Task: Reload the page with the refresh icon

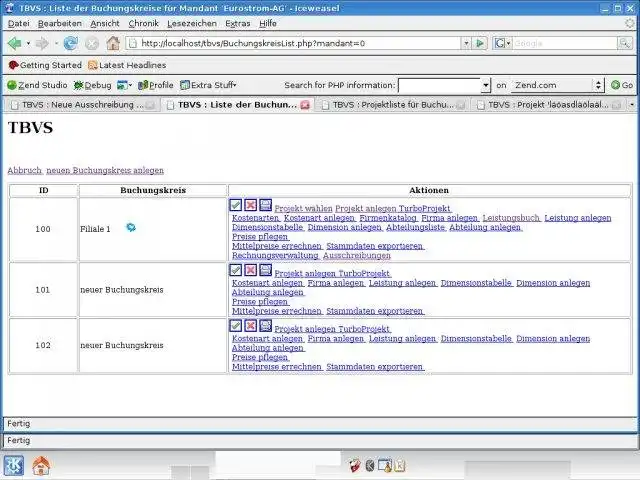Action: (x=71, y=43)
